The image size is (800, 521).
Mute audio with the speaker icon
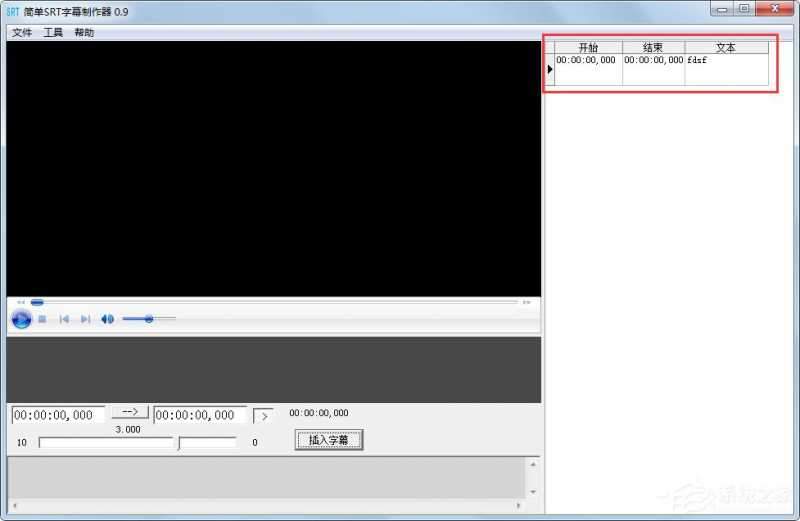pos(107,319)
